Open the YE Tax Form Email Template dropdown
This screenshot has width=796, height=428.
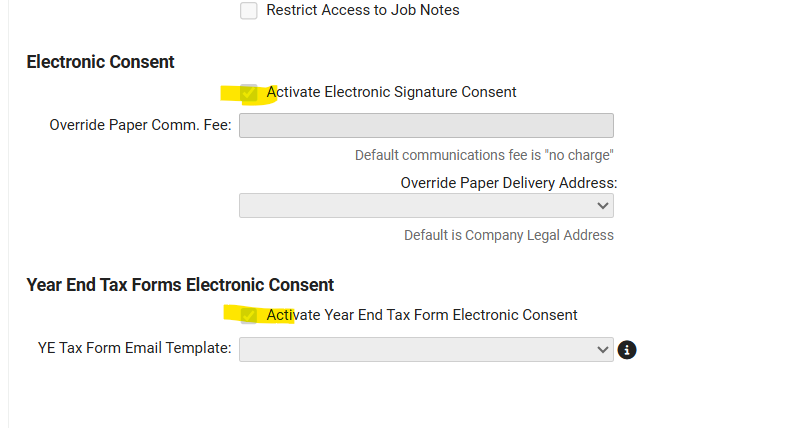coord(425,349)
